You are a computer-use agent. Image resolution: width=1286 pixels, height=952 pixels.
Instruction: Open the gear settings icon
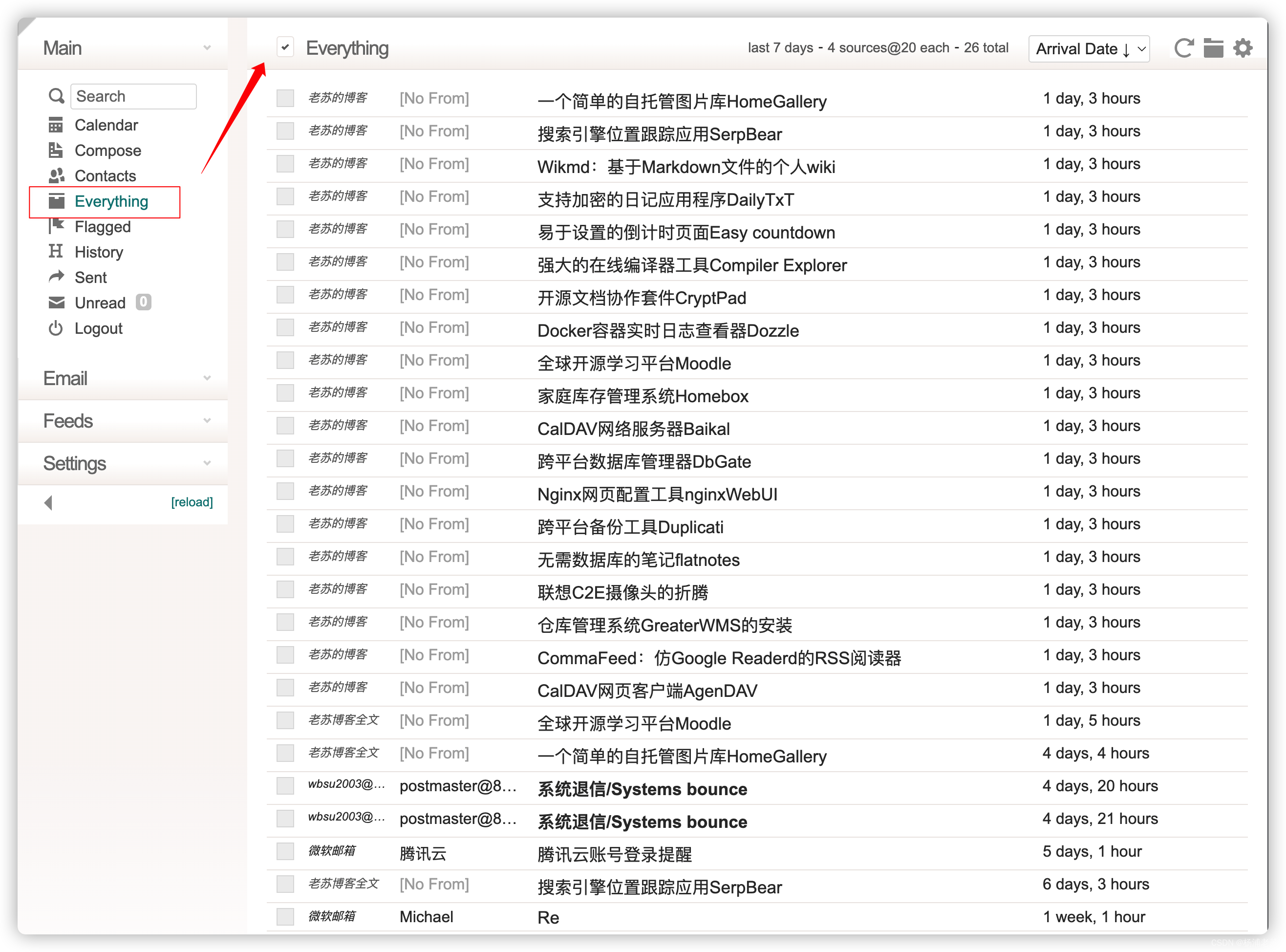pyautogui.click(x=1242, y=48)
